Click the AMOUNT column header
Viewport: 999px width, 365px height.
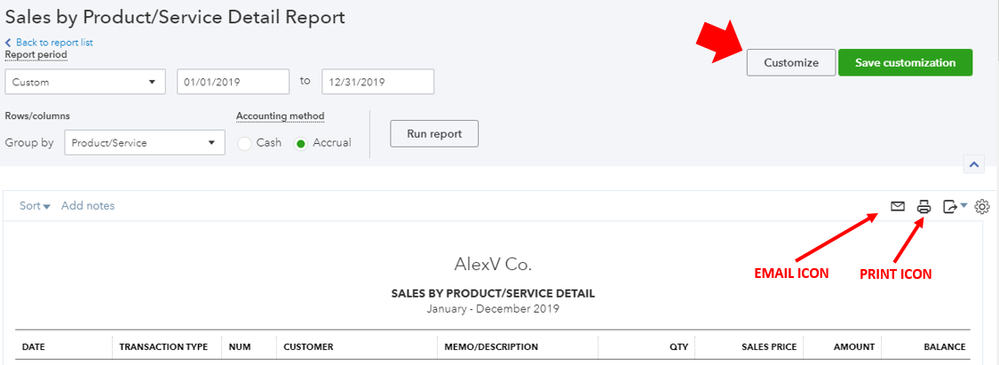(x=854, y=347)
